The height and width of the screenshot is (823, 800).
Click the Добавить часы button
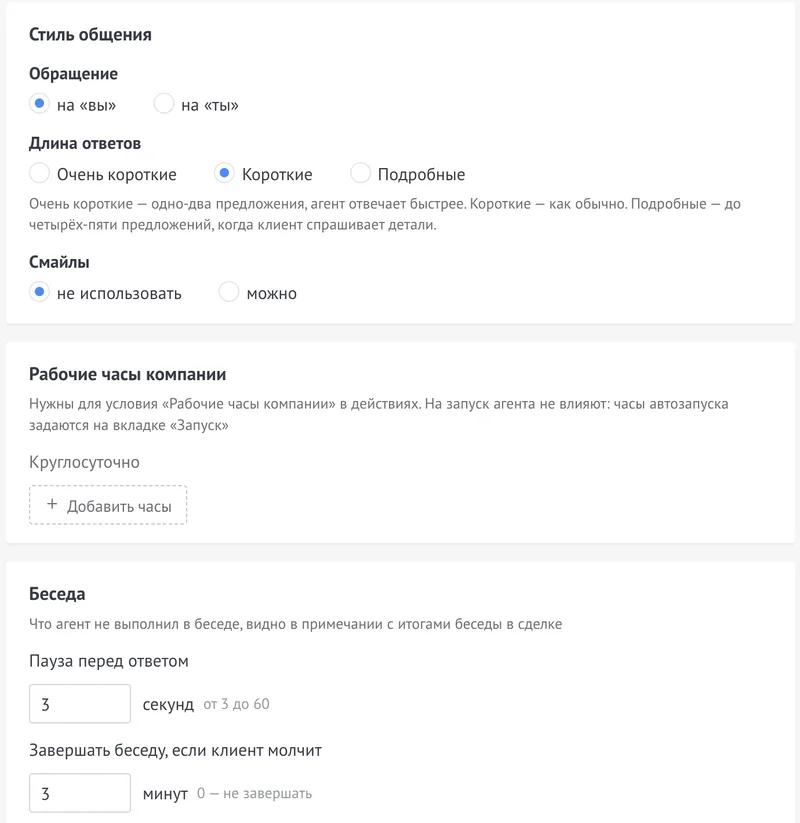click(108, 505)
